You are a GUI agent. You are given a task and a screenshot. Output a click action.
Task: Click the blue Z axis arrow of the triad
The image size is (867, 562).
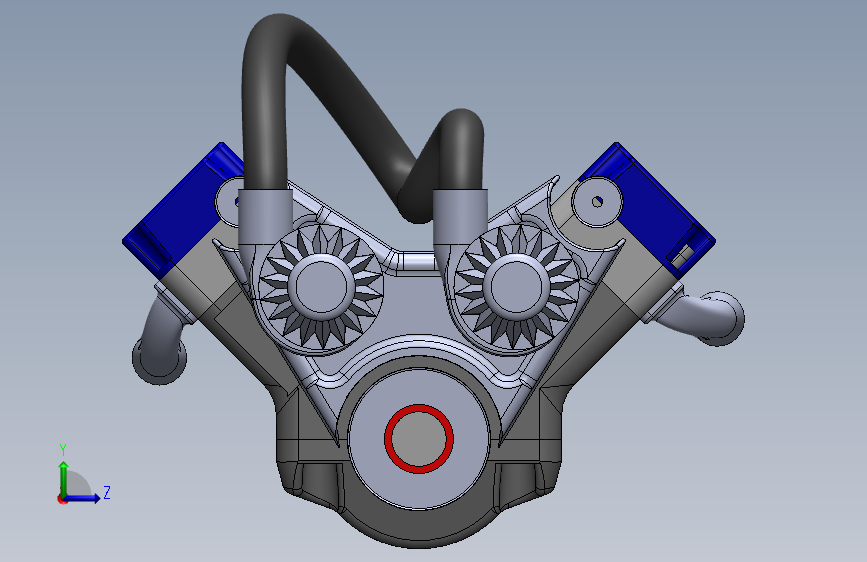(x=83, y=498)
